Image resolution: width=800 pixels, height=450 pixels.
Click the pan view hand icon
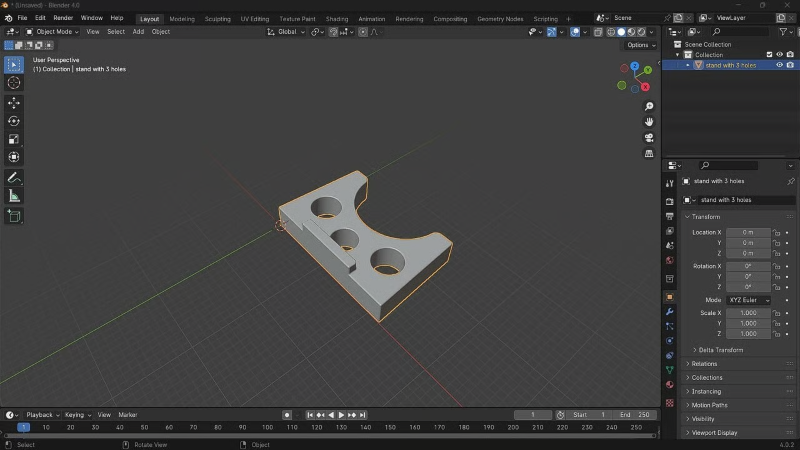pyautogui.click(x=648, y=122)
